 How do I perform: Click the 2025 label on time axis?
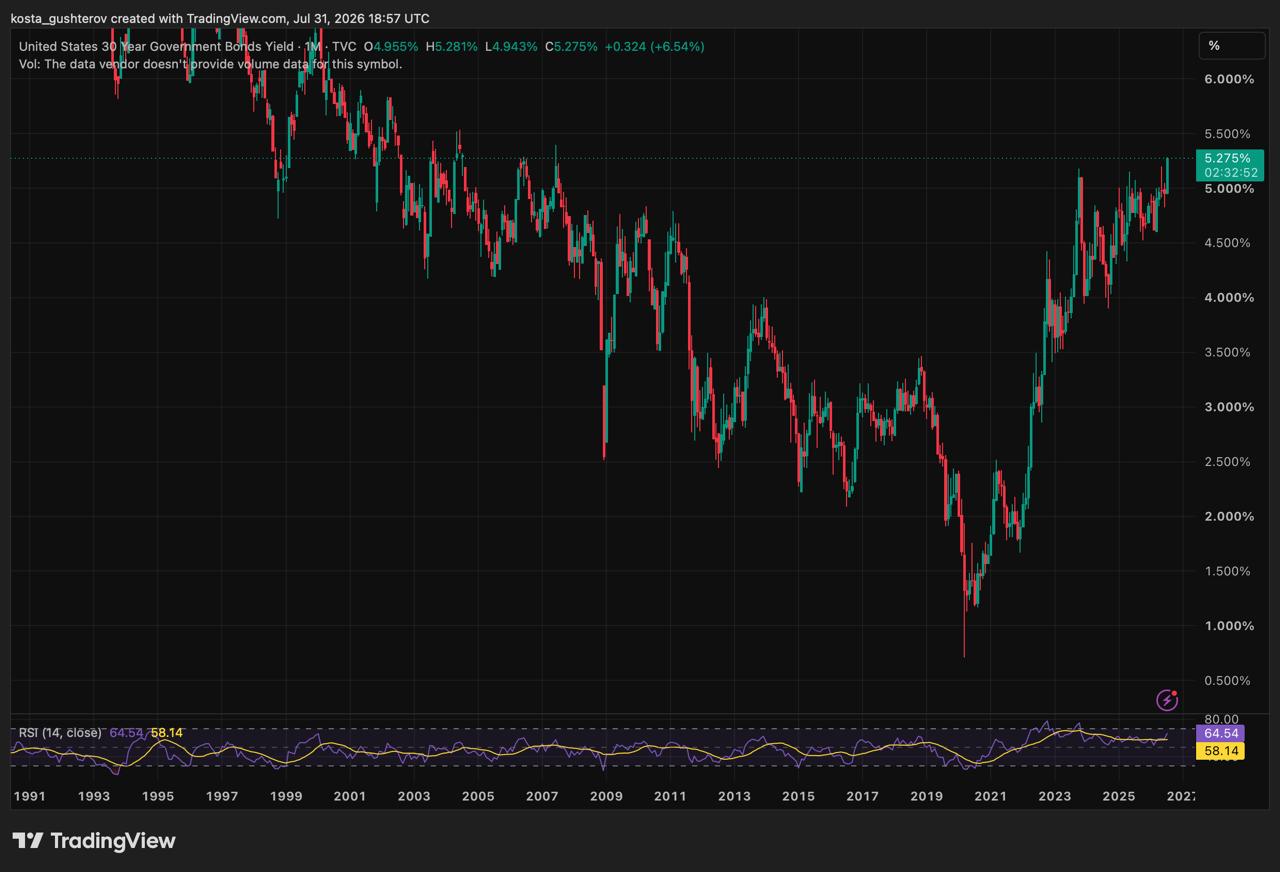(x=1119, y=796)
